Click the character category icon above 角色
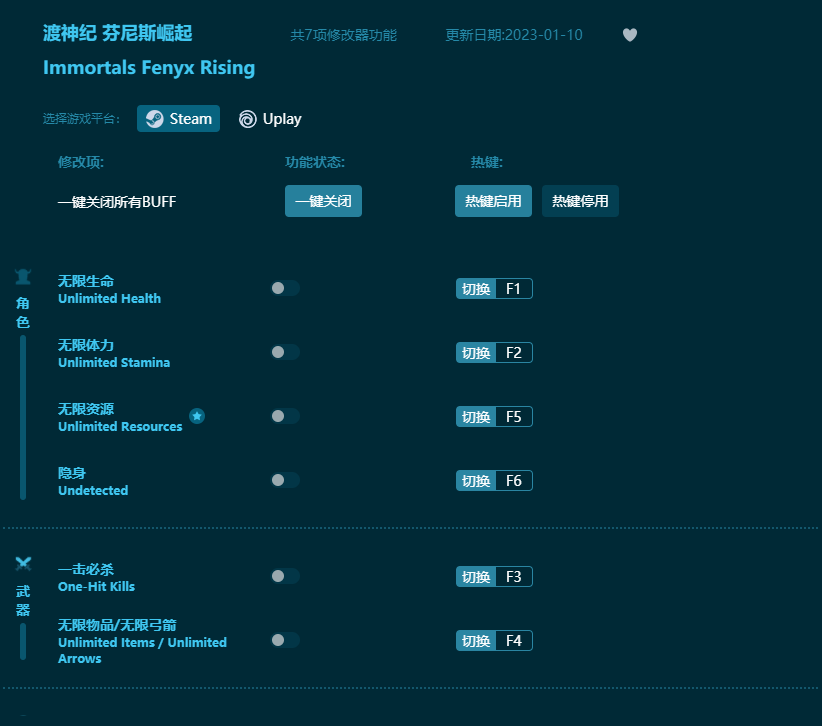 click(23, 276)
